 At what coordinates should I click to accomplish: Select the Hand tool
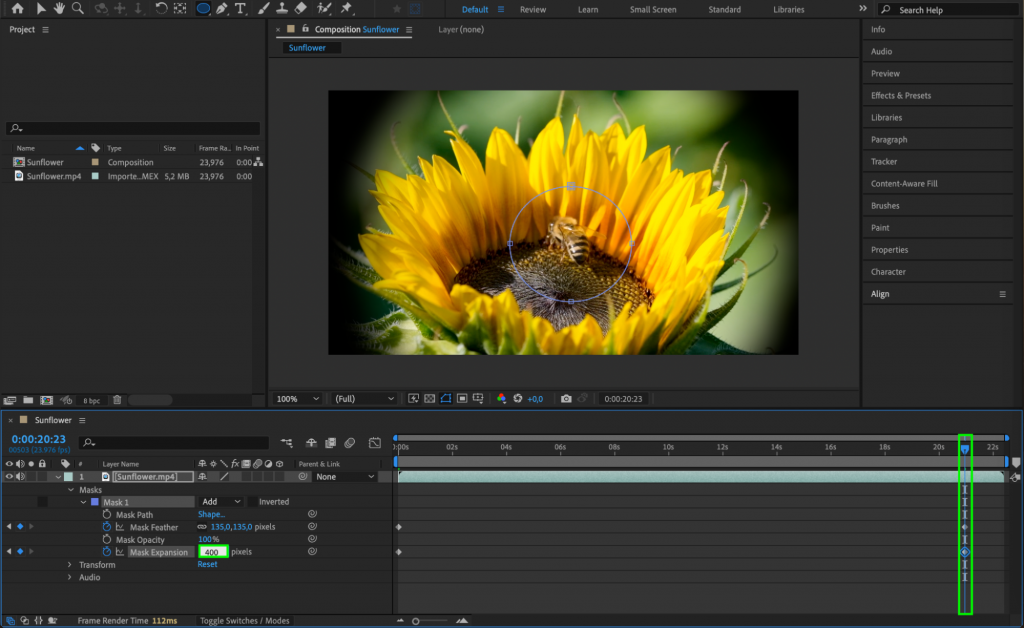(x=60, y=9)
